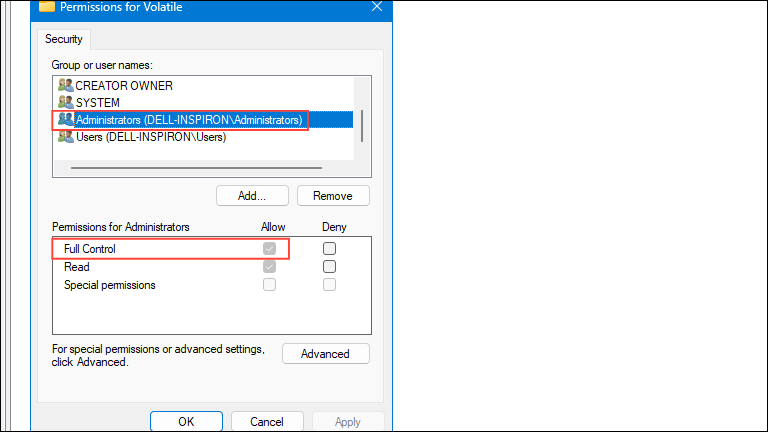Toggle the Allow checkbox for Full Control
Image resolution: width=768 pixels, height=432 pixels.
[x=269, y=249]
